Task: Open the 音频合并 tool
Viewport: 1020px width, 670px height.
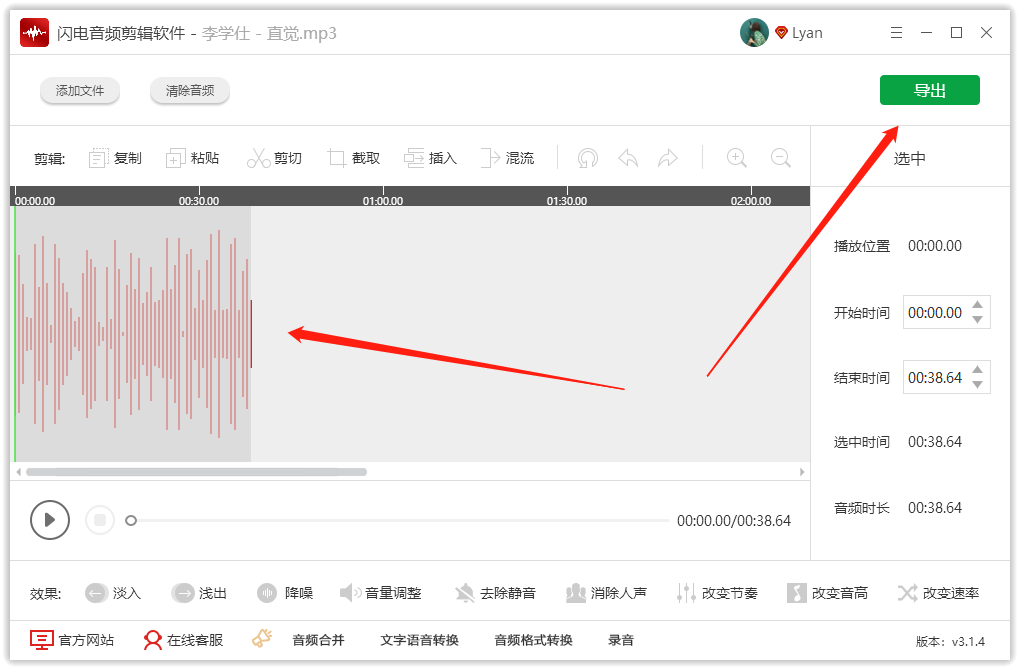Action: click(x=318, y=640)
